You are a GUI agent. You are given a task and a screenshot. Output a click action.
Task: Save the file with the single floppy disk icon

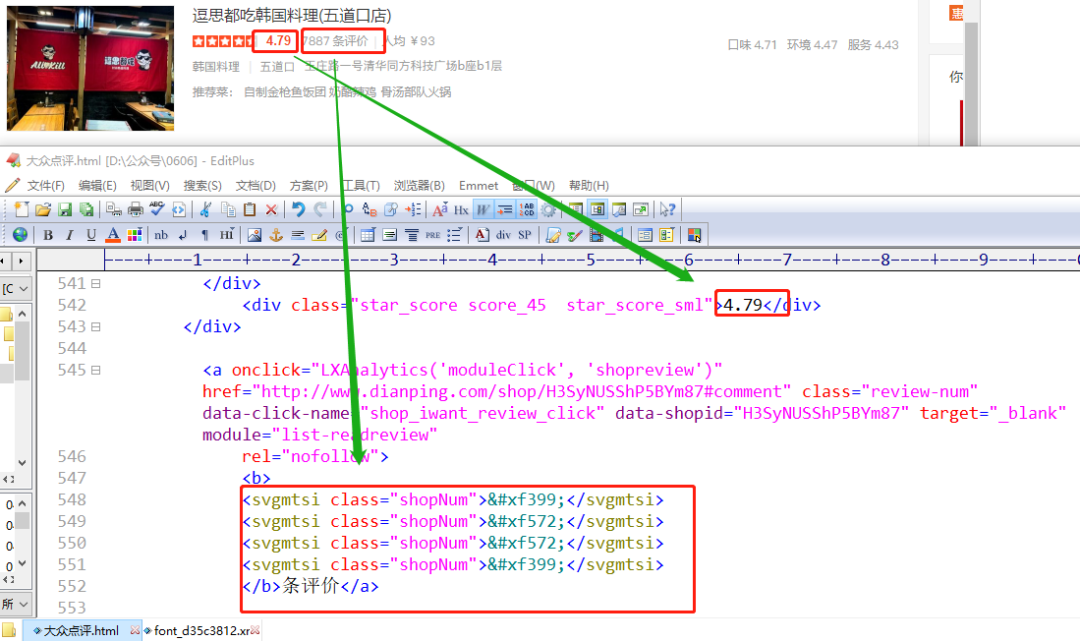click(65, 209)
